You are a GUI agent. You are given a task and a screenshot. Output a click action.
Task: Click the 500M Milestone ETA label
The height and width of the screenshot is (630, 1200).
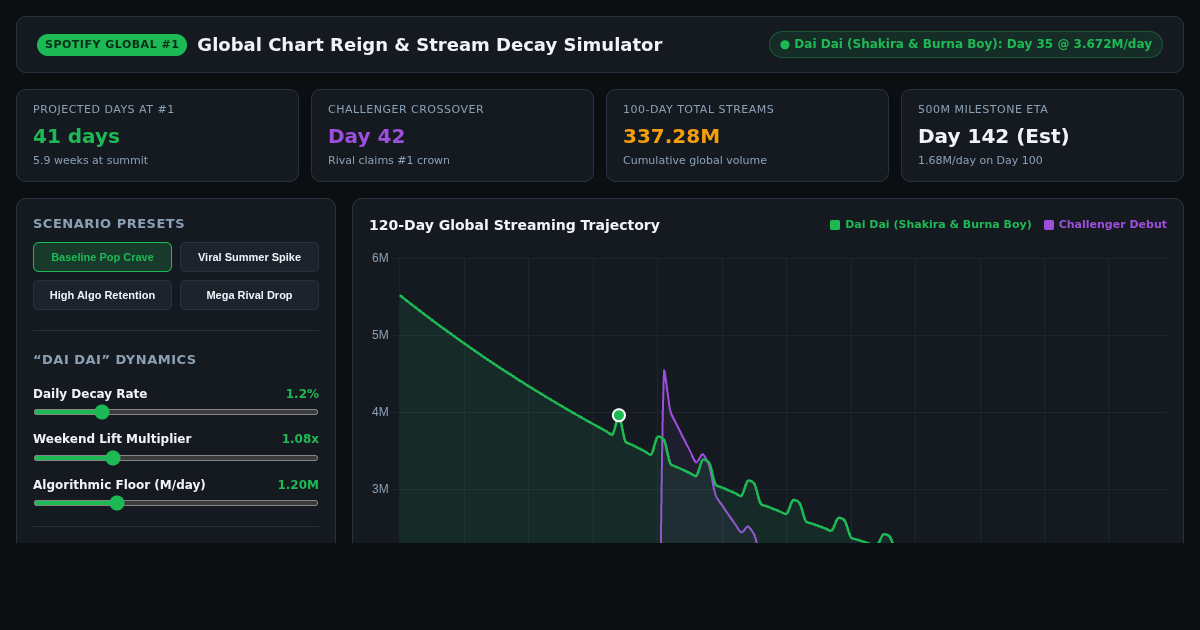(983, 110)
